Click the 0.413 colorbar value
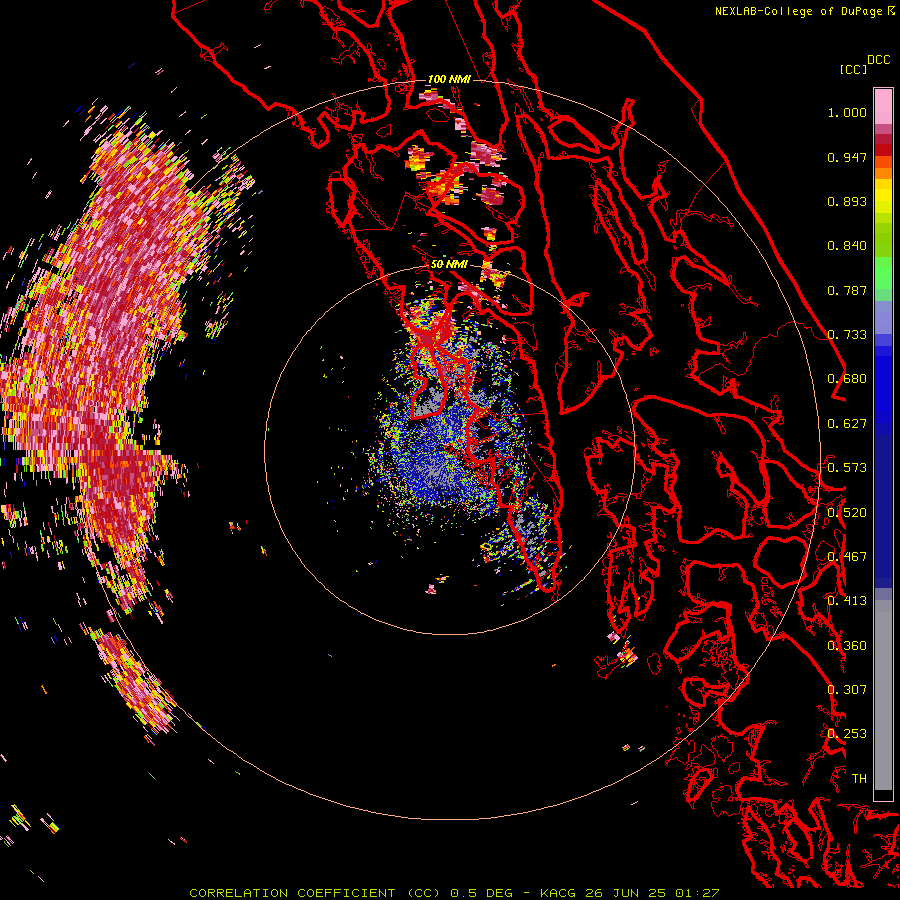Screen dimensions: 900x900 point(847,601)
